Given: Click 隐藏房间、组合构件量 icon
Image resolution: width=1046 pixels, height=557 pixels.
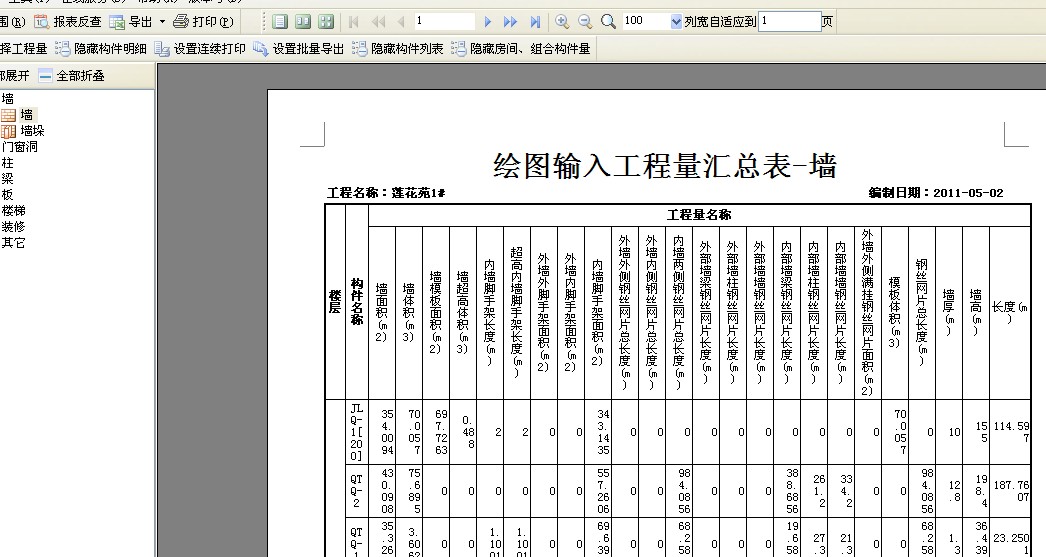Looking at the screenshot, I should point(458,49).
